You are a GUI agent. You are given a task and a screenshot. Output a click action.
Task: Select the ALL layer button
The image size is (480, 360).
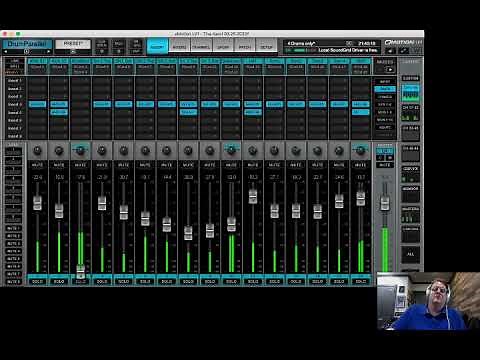click(410, 254)
